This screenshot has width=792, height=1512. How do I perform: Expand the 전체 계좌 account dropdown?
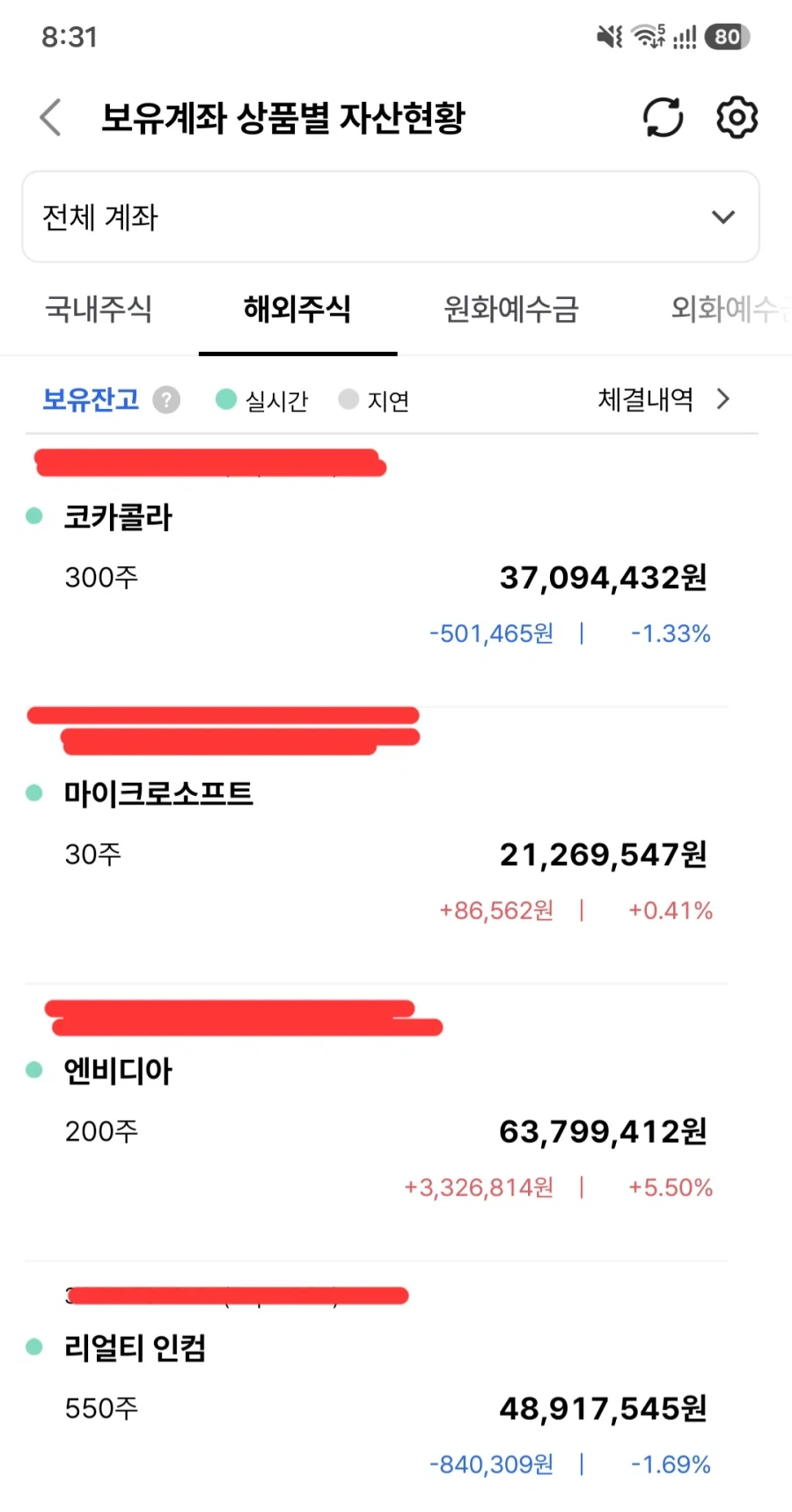click(391, 217)
